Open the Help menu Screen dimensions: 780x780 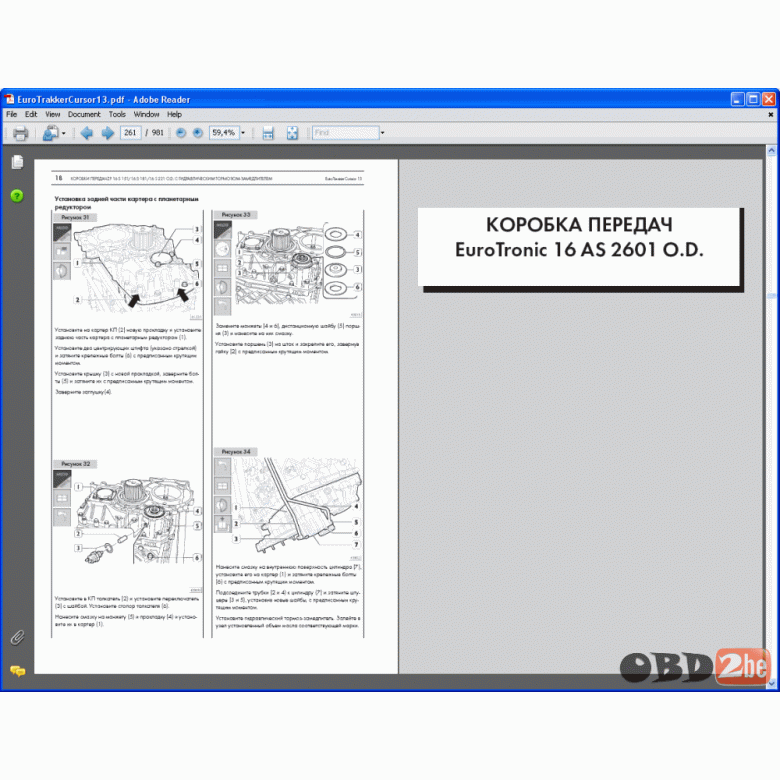(x=174, y=114)
